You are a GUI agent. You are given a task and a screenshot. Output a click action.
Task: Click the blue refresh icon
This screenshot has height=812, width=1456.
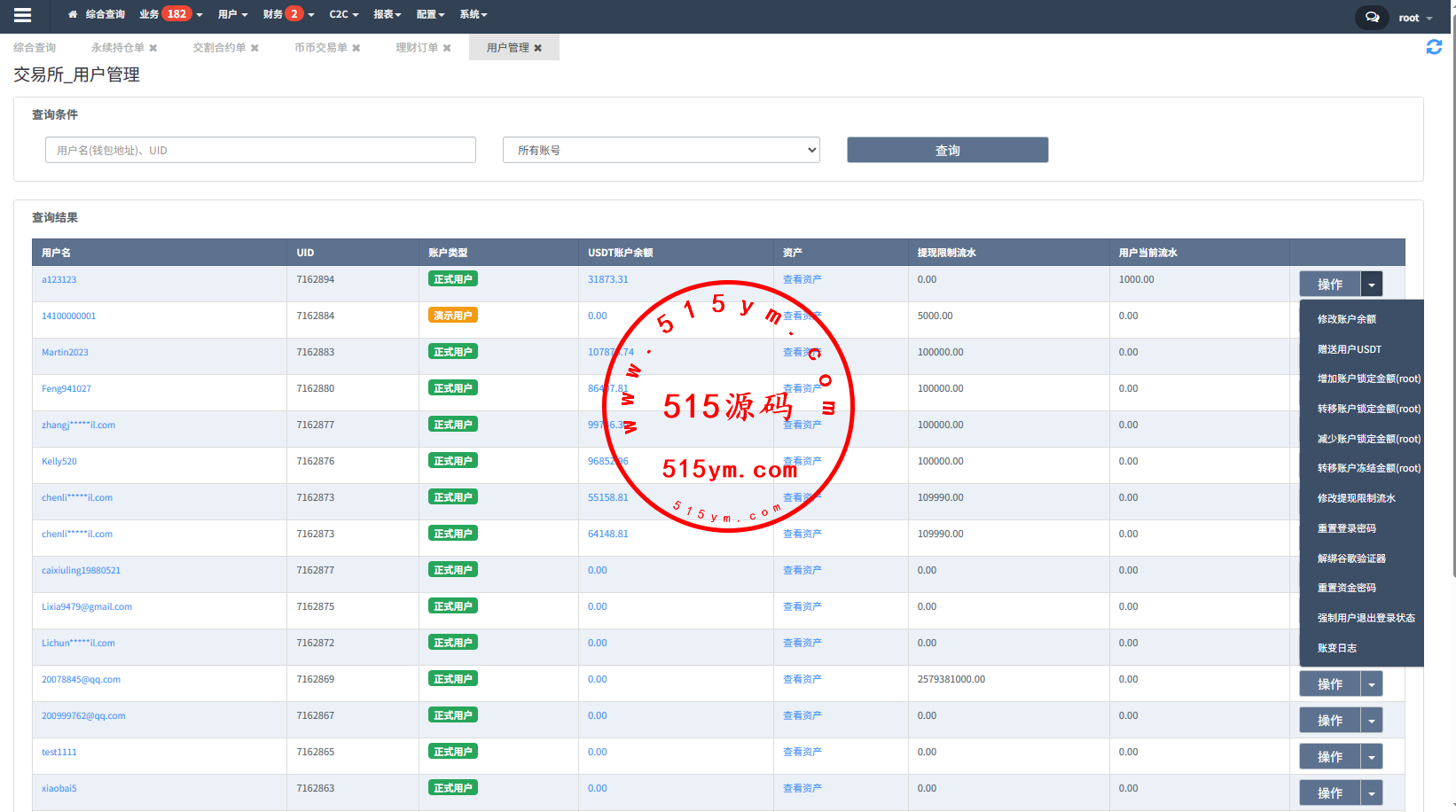coord(1433,47)
